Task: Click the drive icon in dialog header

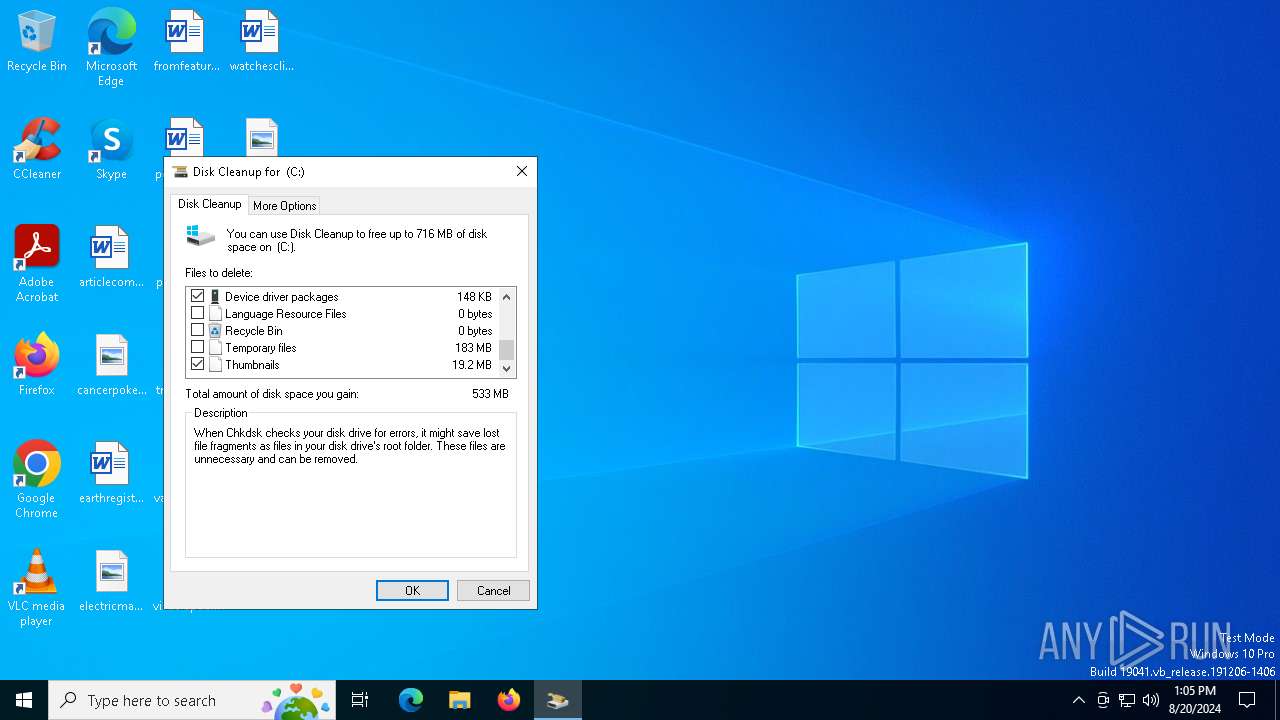Action: point(201,236)
